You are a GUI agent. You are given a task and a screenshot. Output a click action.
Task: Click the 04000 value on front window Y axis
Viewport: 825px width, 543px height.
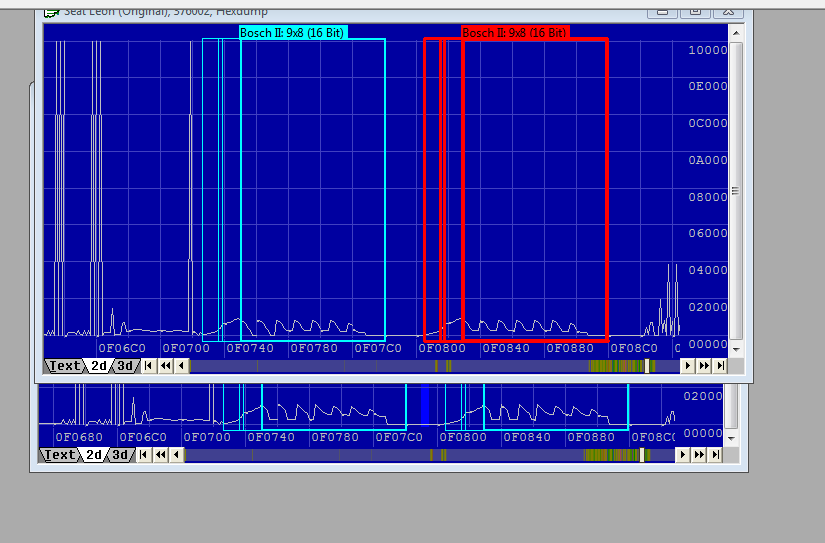(x=708, y=270)
